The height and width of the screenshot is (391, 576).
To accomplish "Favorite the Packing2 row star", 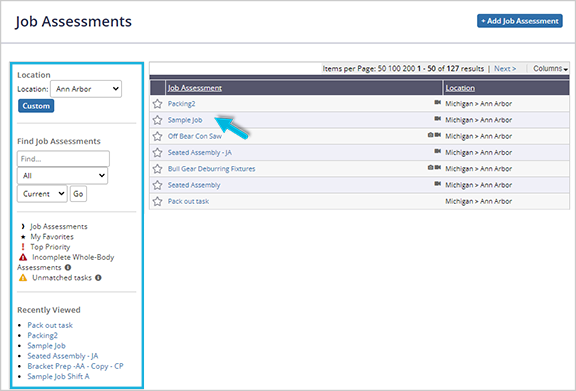I will click(157, 104).
